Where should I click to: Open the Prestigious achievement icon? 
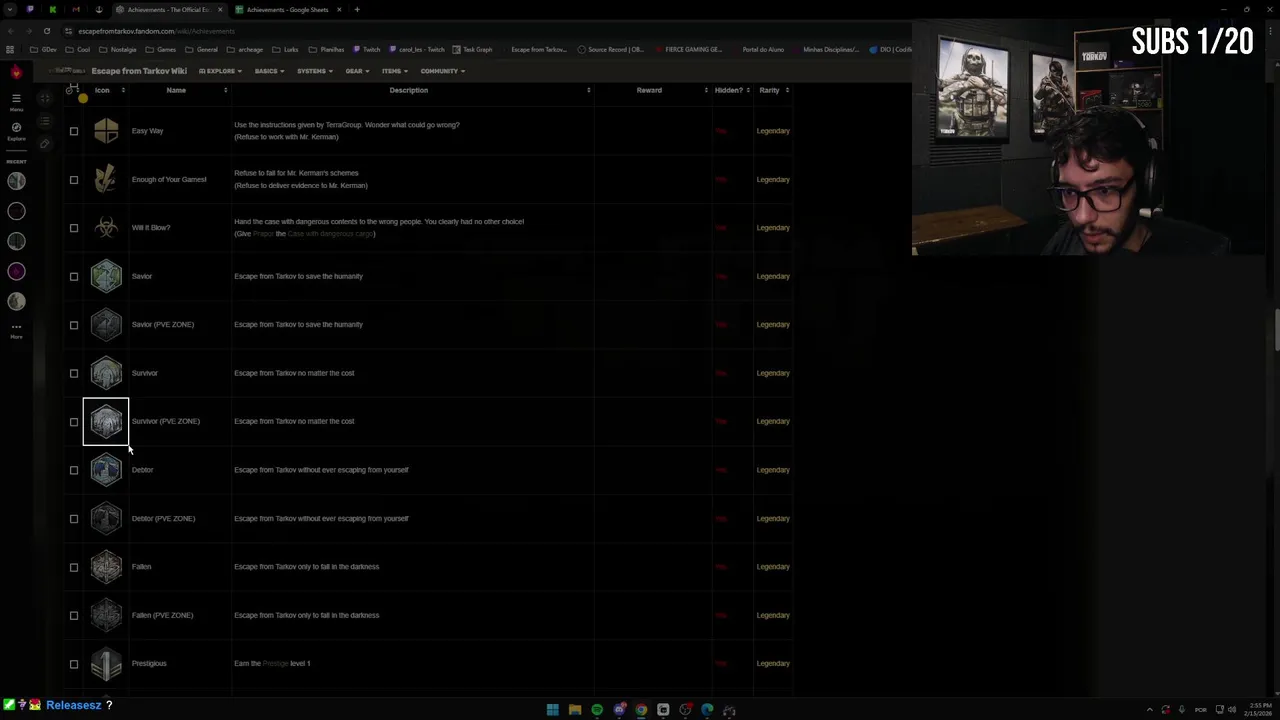106,663
